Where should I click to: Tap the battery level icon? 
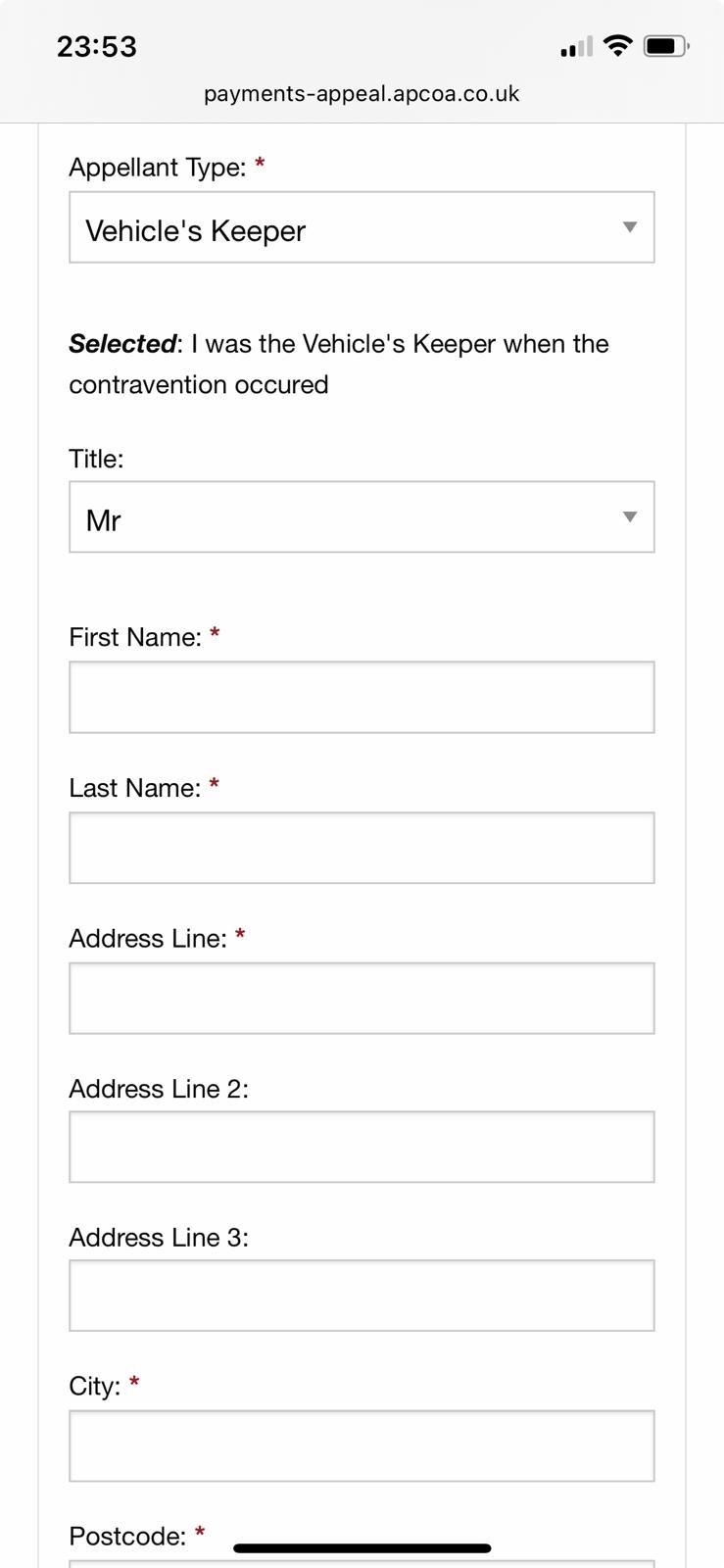tap(666, 46)
